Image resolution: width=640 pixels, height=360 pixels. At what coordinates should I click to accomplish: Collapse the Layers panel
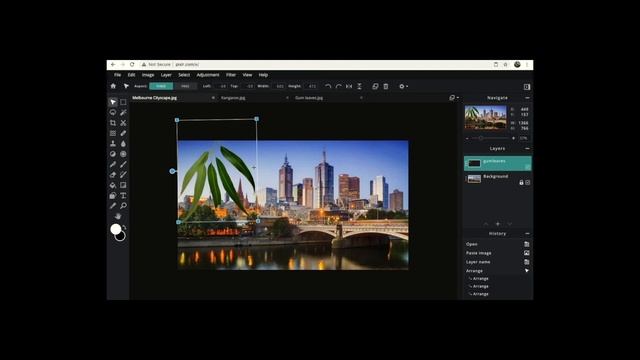tap(527, 149)
